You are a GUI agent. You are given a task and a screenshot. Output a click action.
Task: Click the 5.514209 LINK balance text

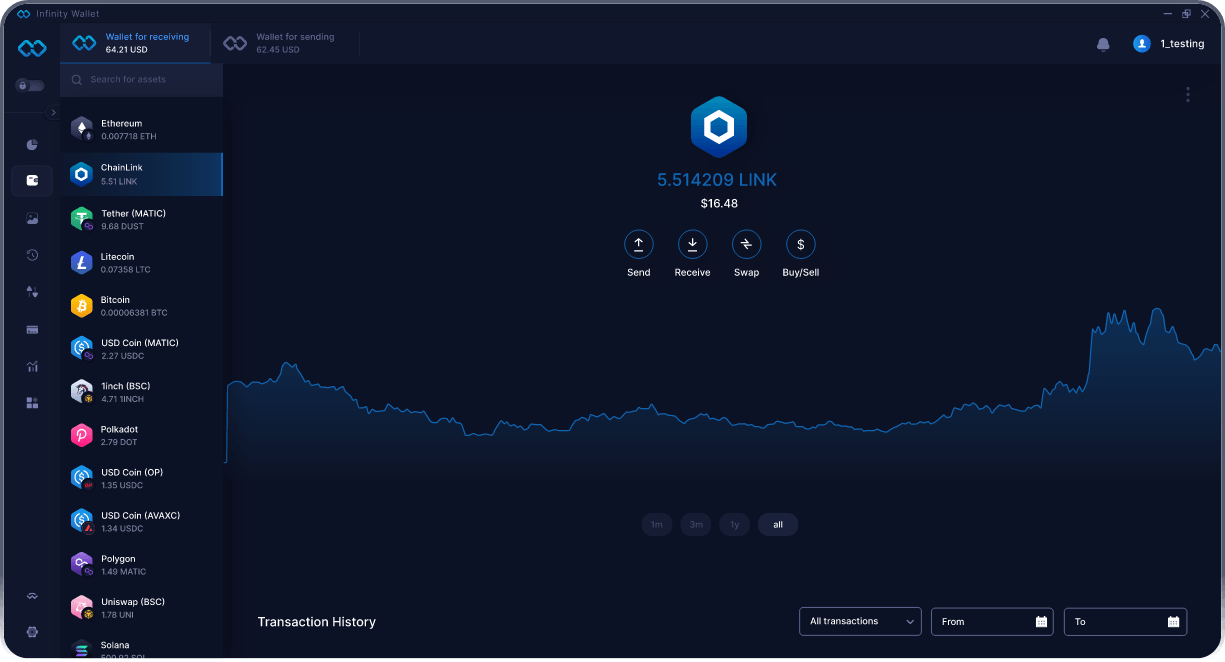(717, 180)
